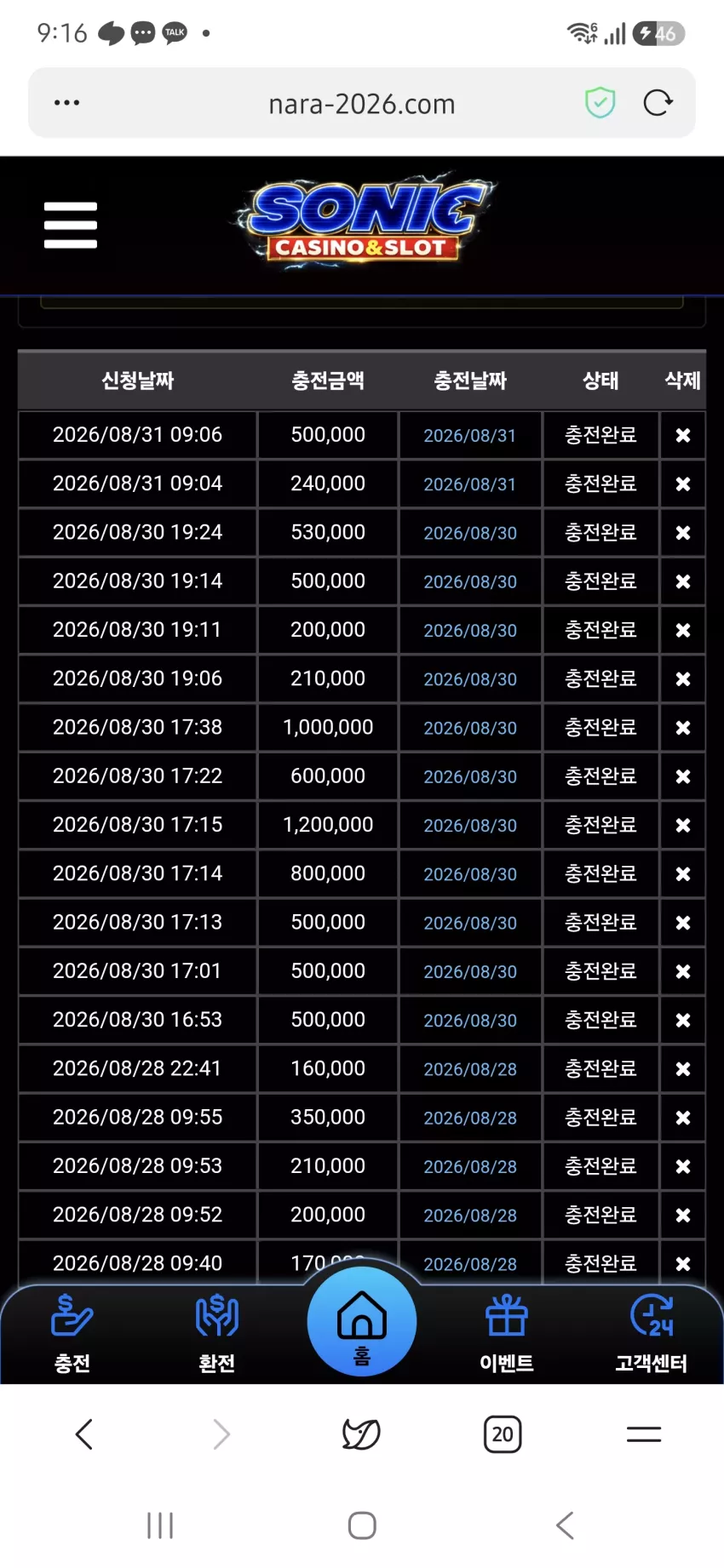Tap the green security shield icon
724x1568 pixels.
pos(600,103)
